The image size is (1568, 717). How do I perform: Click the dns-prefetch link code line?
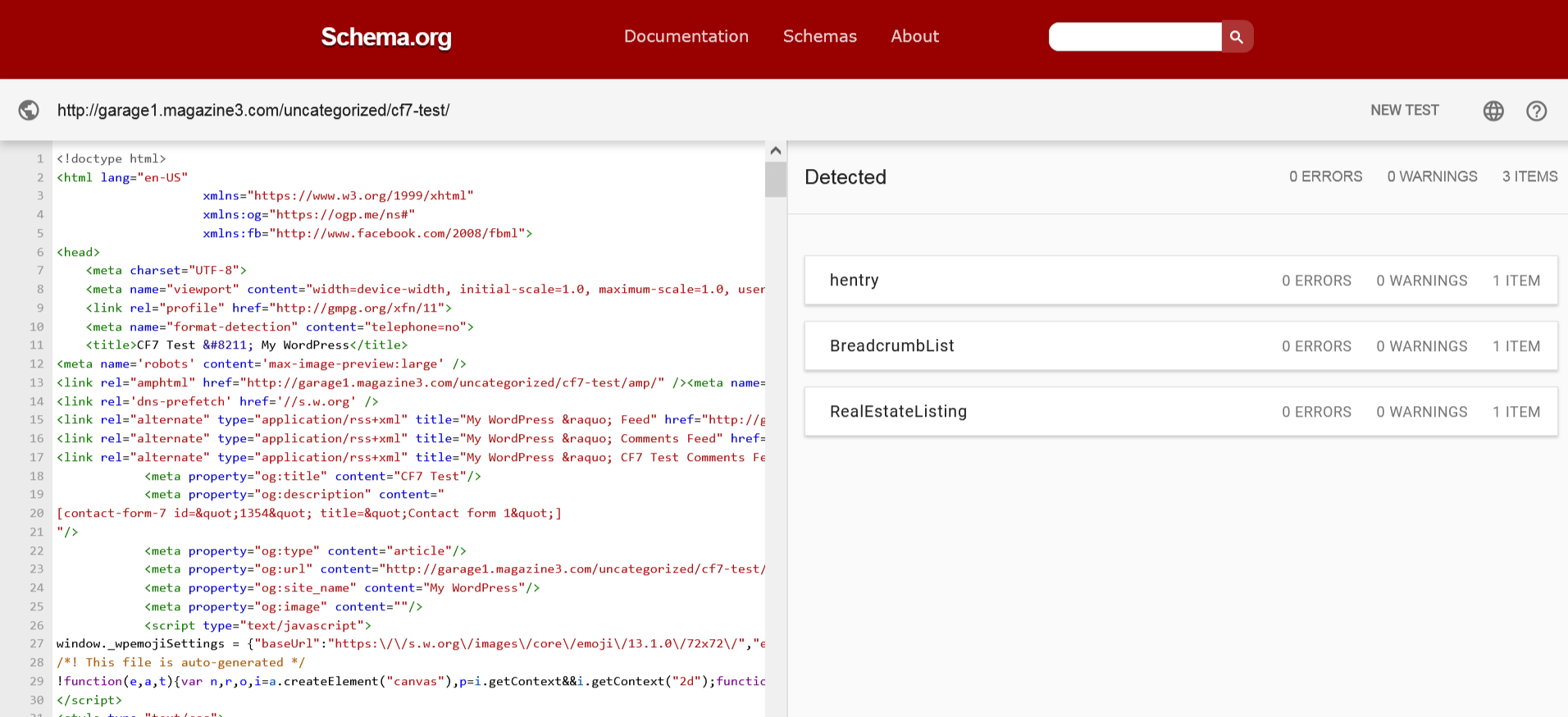pyautogui.click(x=217, y=401)
